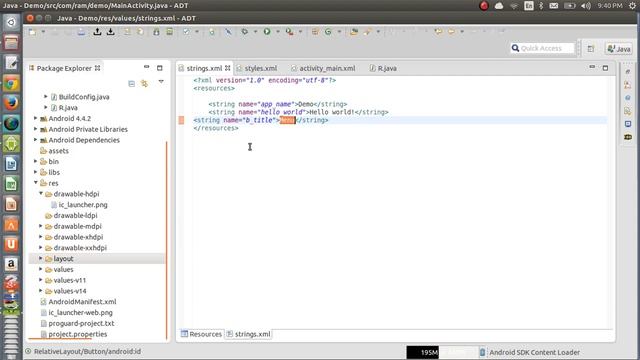Viewport: 640px width, 360px height.
Task: Open the volume indicator in top bar
Action: [x=586, y=6]
